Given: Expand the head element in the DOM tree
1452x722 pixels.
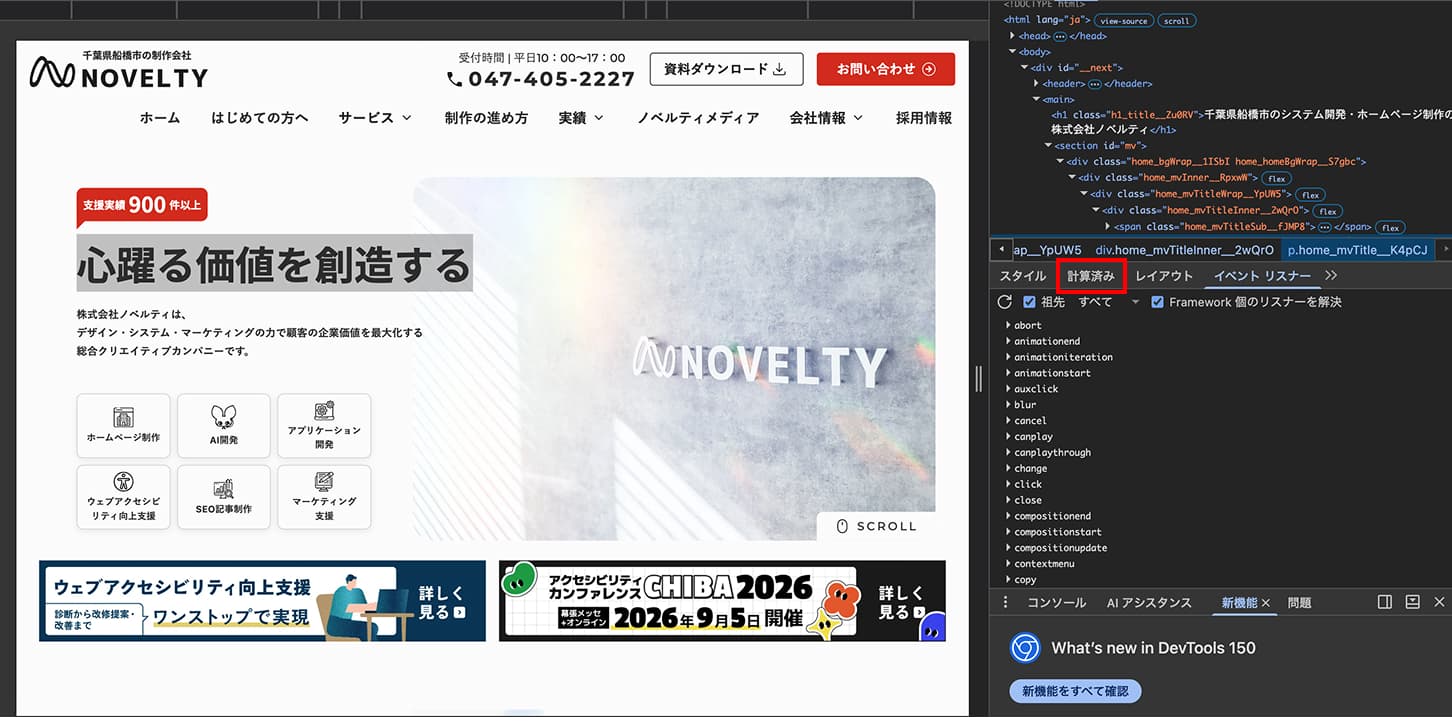Looking at the screenshot, I should tap(1013, 36).
